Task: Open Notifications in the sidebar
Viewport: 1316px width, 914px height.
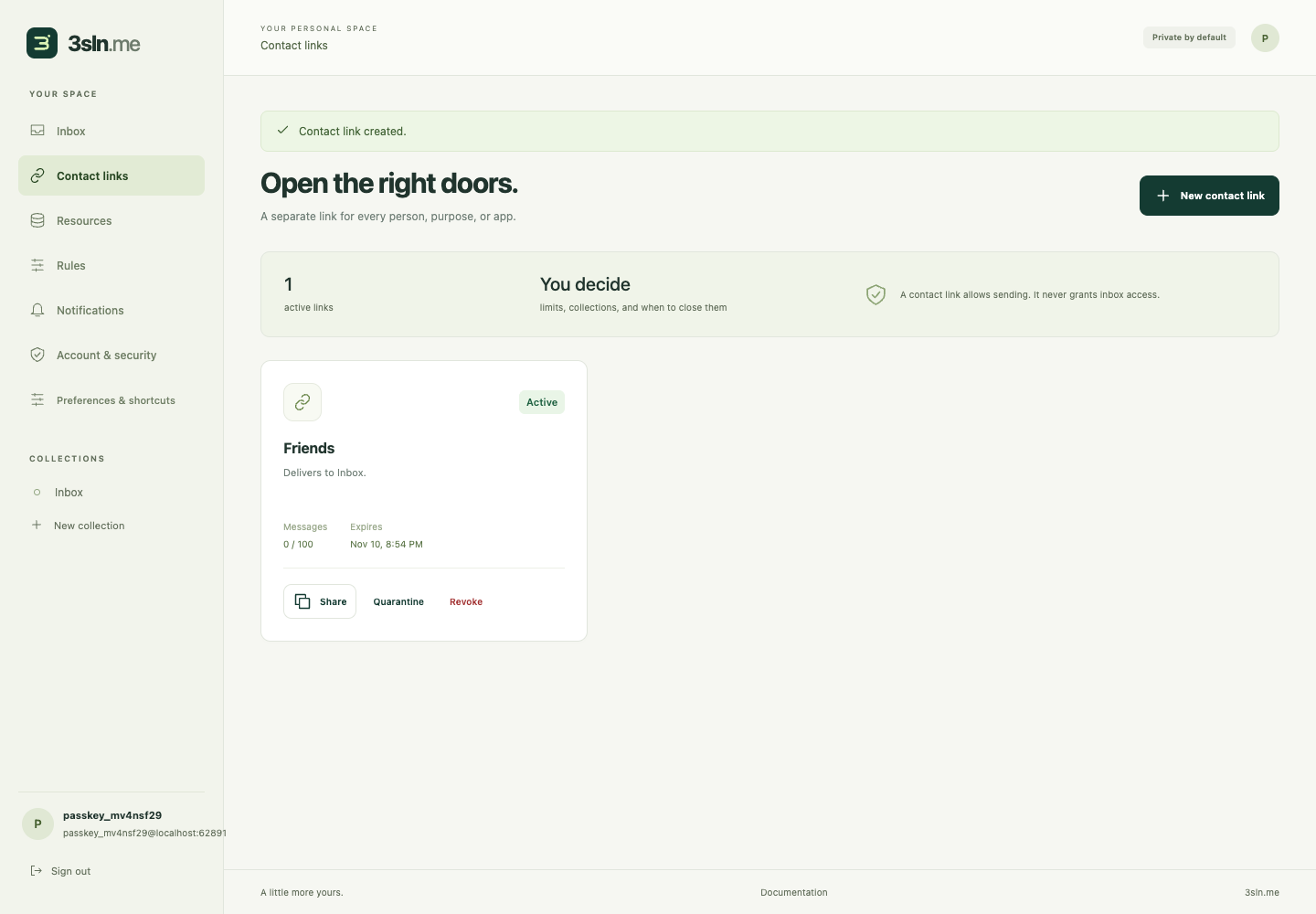Action: [111, 310]
